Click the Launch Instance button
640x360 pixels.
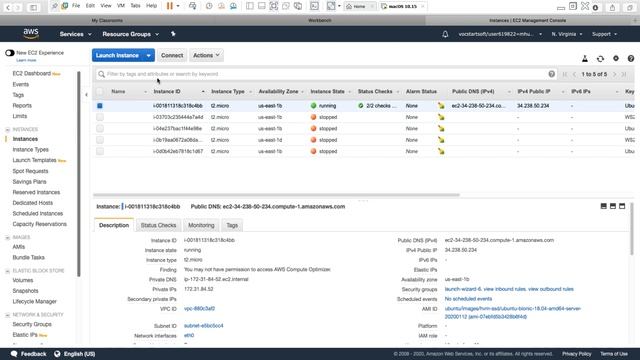coord(118,56)
